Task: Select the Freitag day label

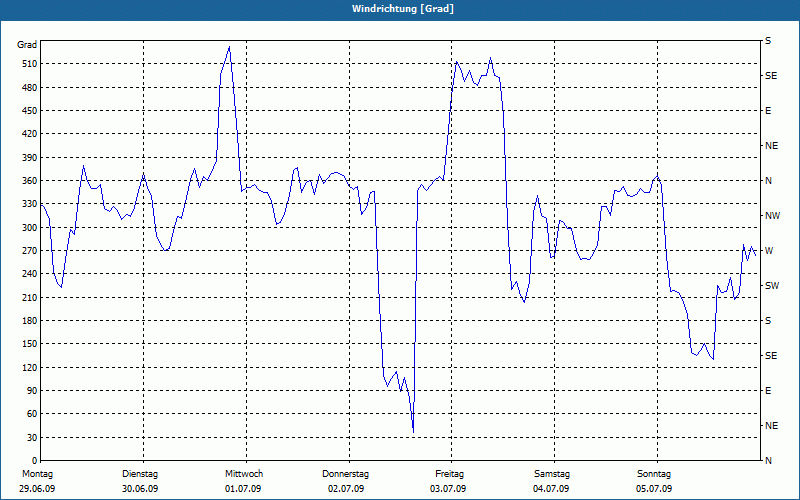Action: [449, 474]
